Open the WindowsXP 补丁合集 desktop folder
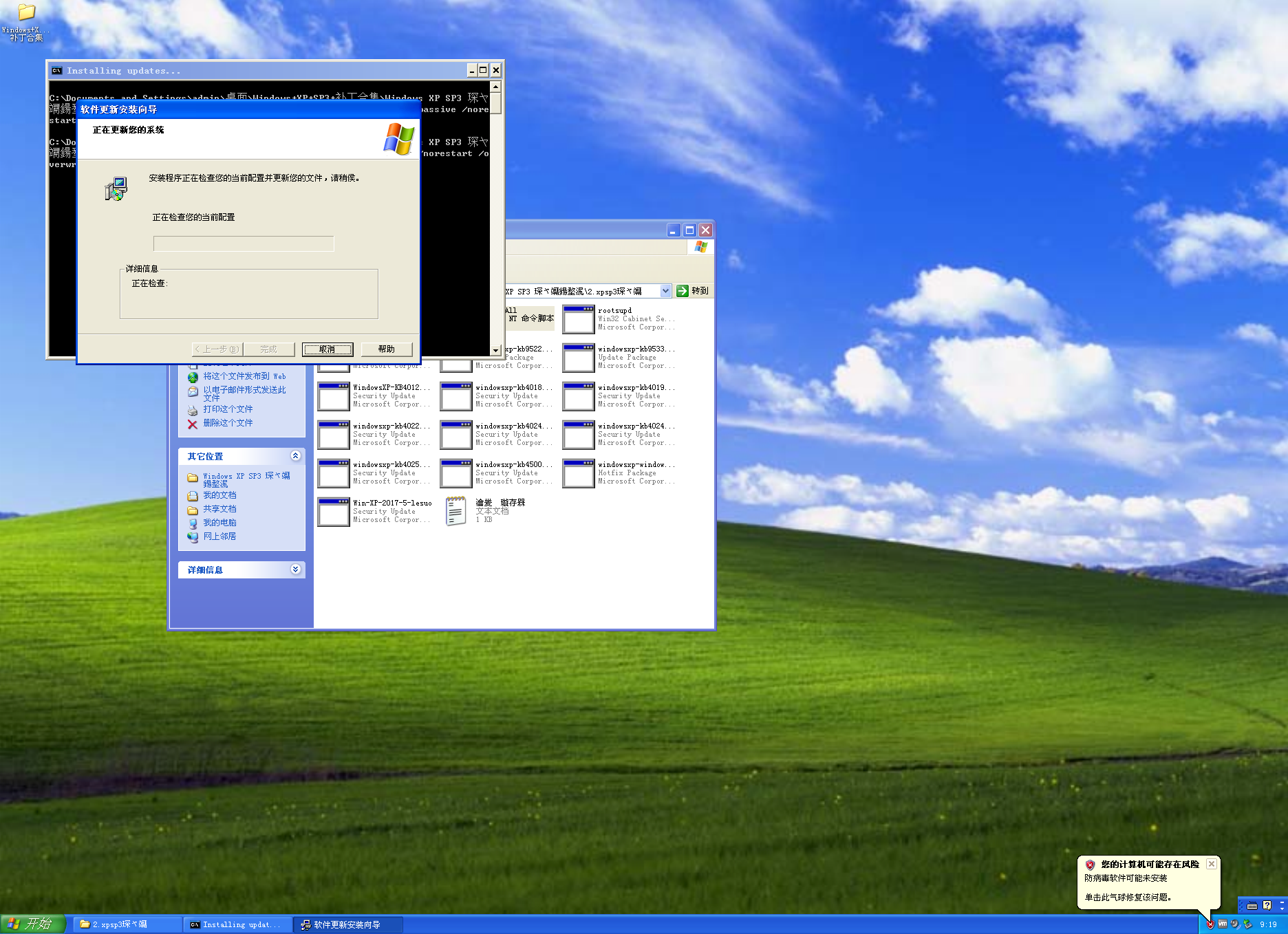This screenshot has height=934, width=1288. [x=25, y=22]
